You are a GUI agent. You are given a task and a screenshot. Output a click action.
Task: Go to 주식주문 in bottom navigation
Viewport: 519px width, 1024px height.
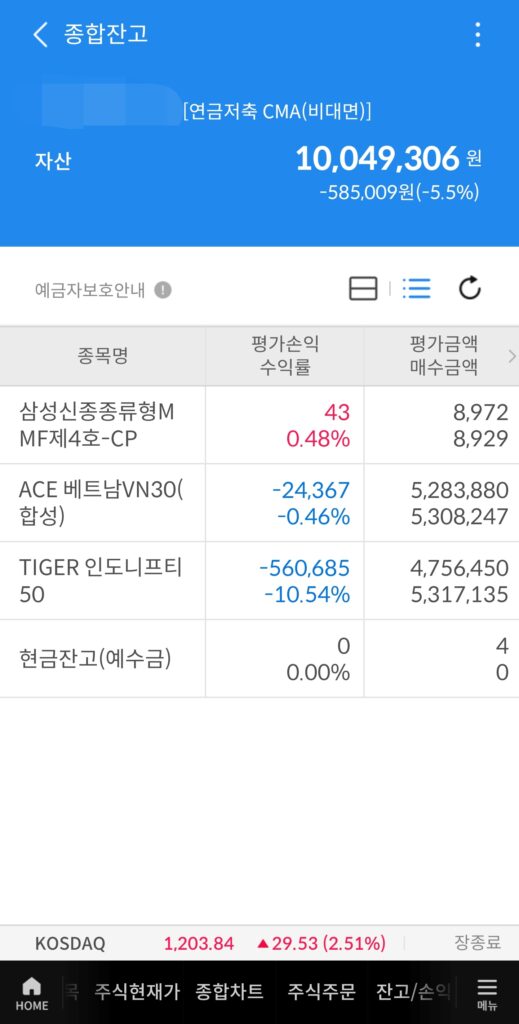coord(321,991)
